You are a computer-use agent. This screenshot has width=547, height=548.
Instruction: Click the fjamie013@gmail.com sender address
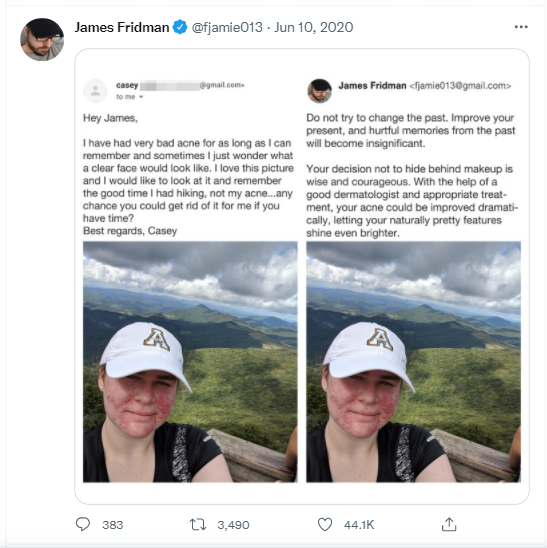pos(460,86)
